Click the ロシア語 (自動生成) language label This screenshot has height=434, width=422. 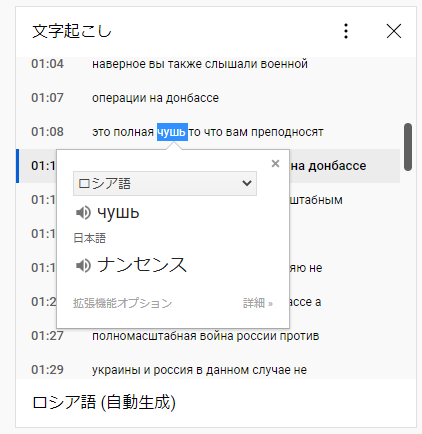(x=104, y=402)
